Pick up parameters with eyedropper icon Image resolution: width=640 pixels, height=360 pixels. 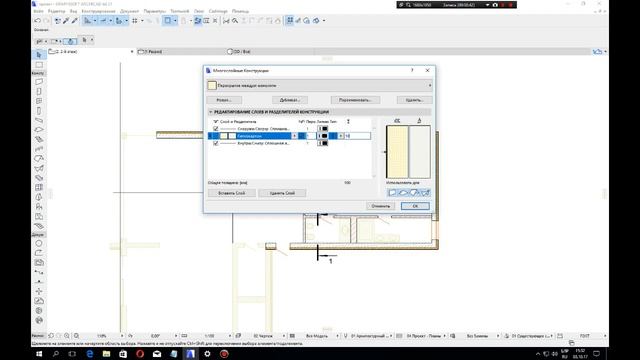pyautogui.click(x=66, y=20)
